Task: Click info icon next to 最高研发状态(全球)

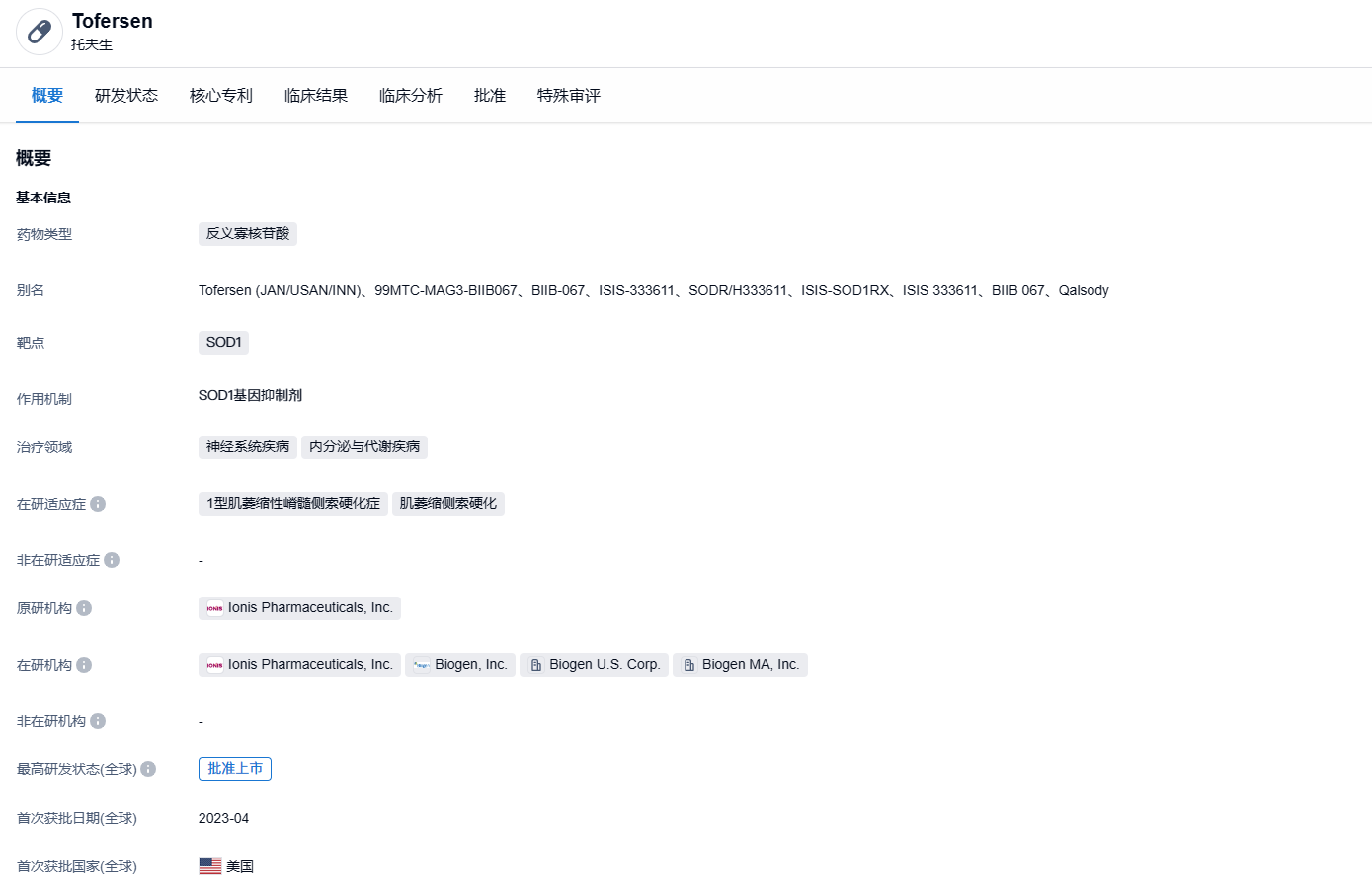Action: 148,769
